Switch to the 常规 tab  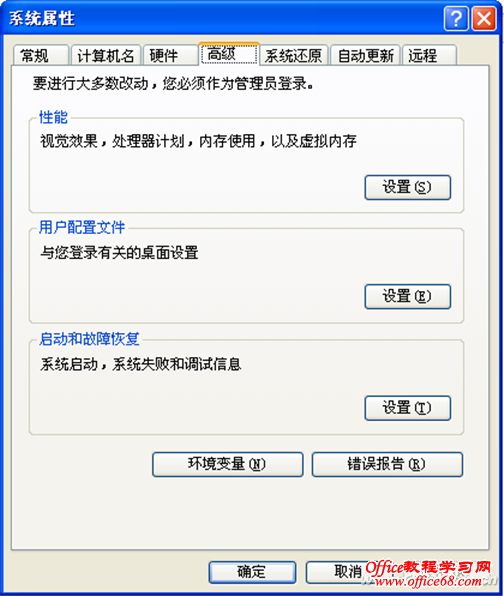click(41, 56)
